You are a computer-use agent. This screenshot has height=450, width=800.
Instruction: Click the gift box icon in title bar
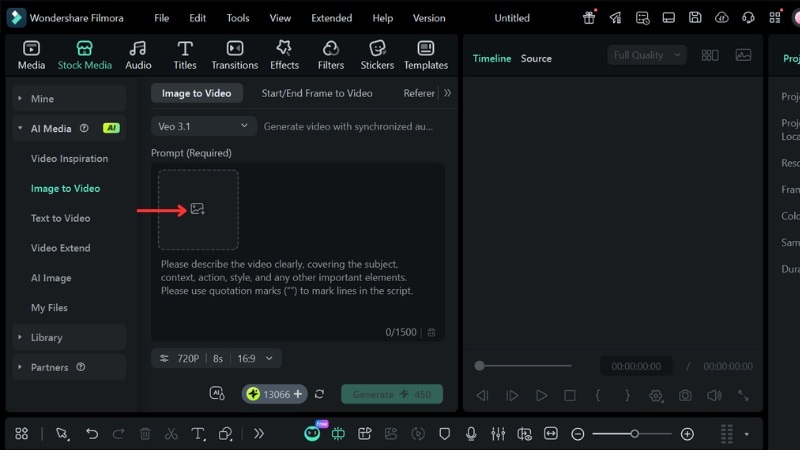click(589, 18)
